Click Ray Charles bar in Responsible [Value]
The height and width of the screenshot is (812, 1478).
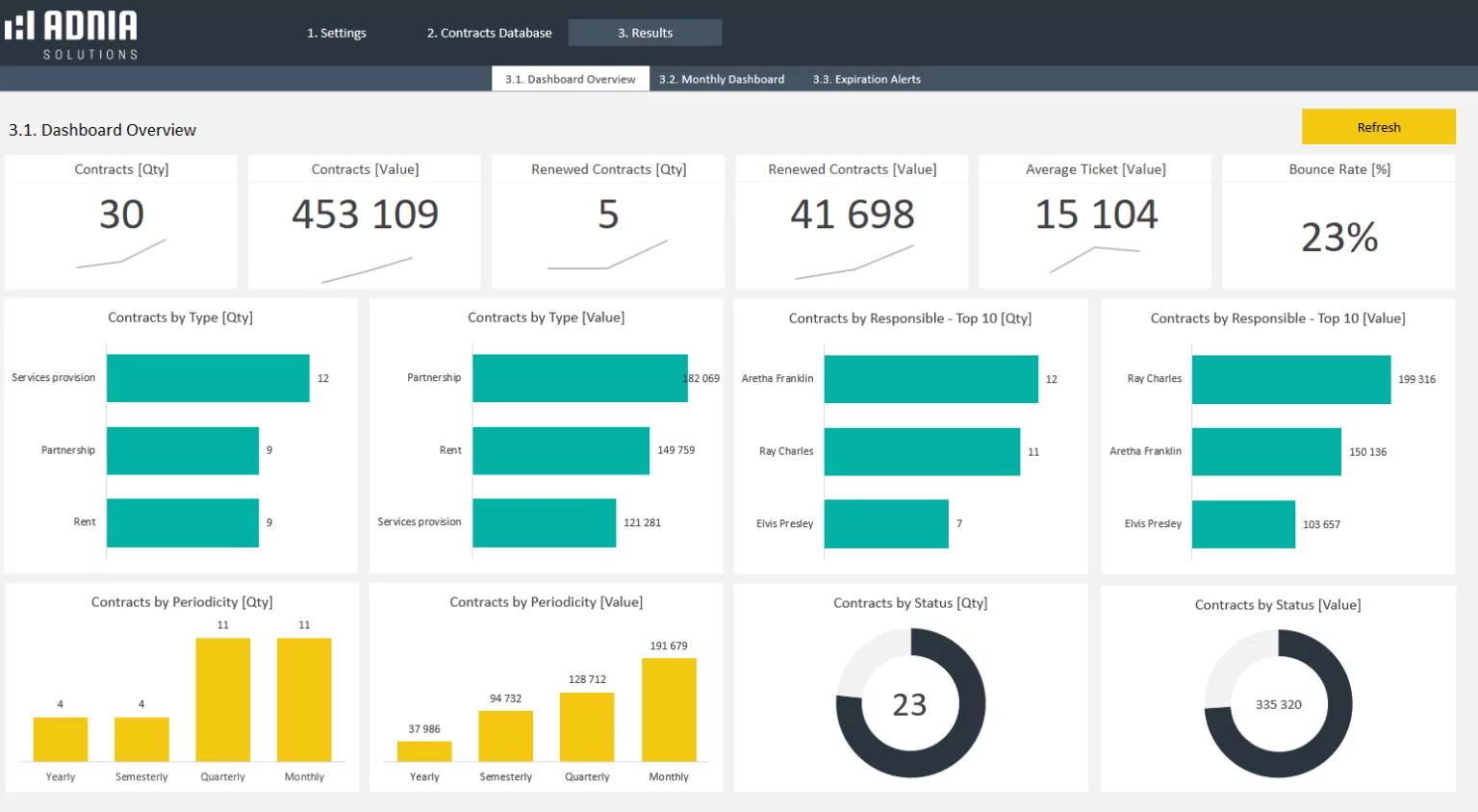click(x=1290, y=379)
